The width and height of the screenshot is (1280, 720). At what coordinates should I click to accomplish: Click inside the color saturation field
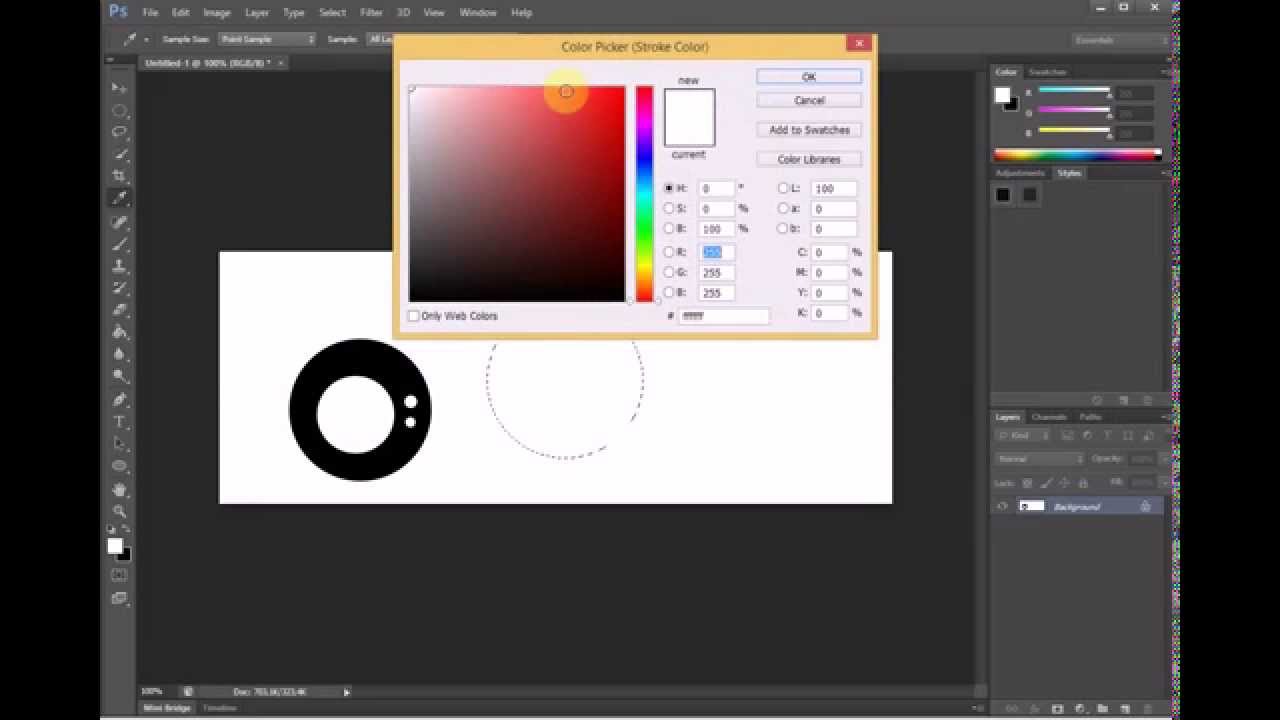pos(517,194)
